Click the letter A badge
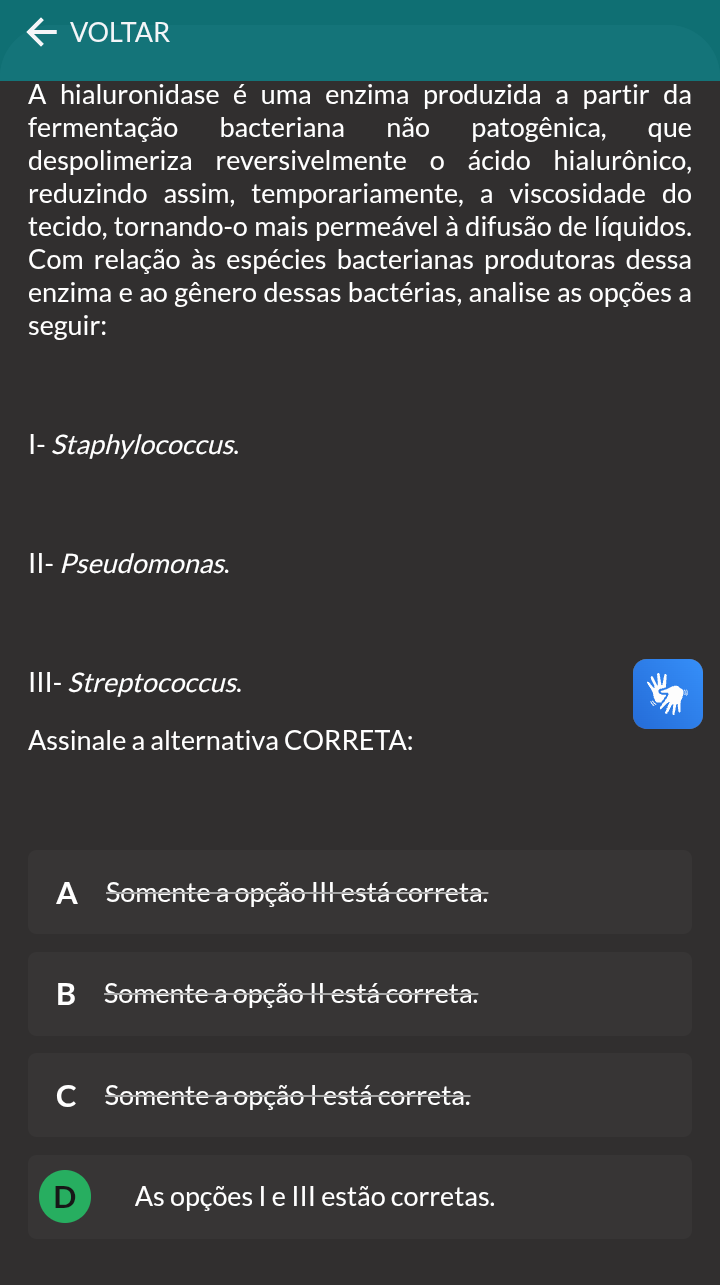The height and width of the screenshot is (1285, 720). pyautogui.click(x=67, y=893)
